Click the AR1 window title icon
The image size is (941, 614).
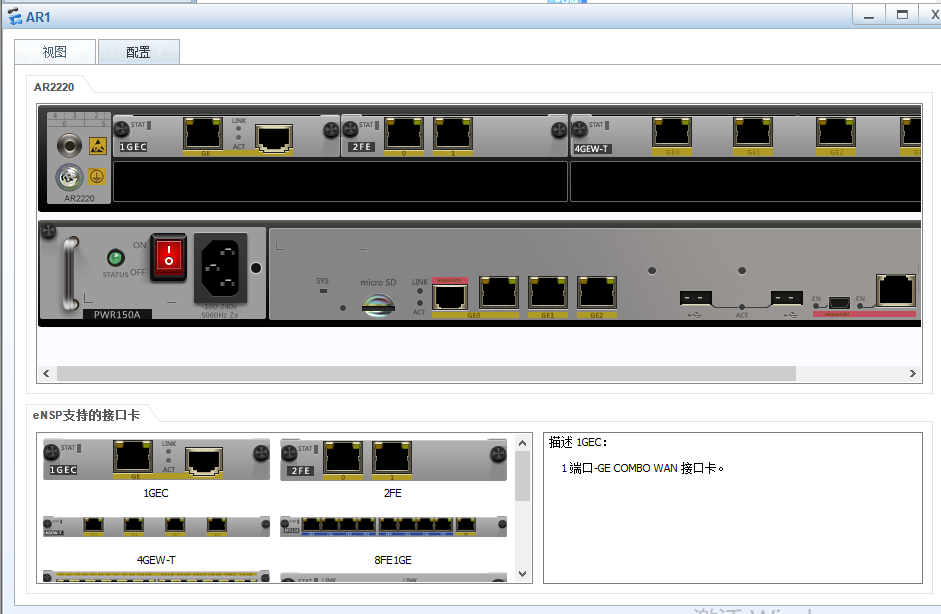(15, 17)
